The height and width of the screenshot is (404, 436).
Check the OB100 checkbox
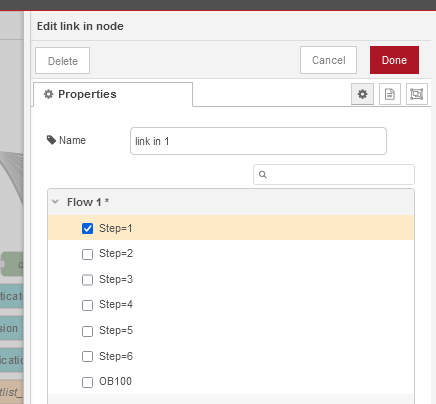(87, 382)
